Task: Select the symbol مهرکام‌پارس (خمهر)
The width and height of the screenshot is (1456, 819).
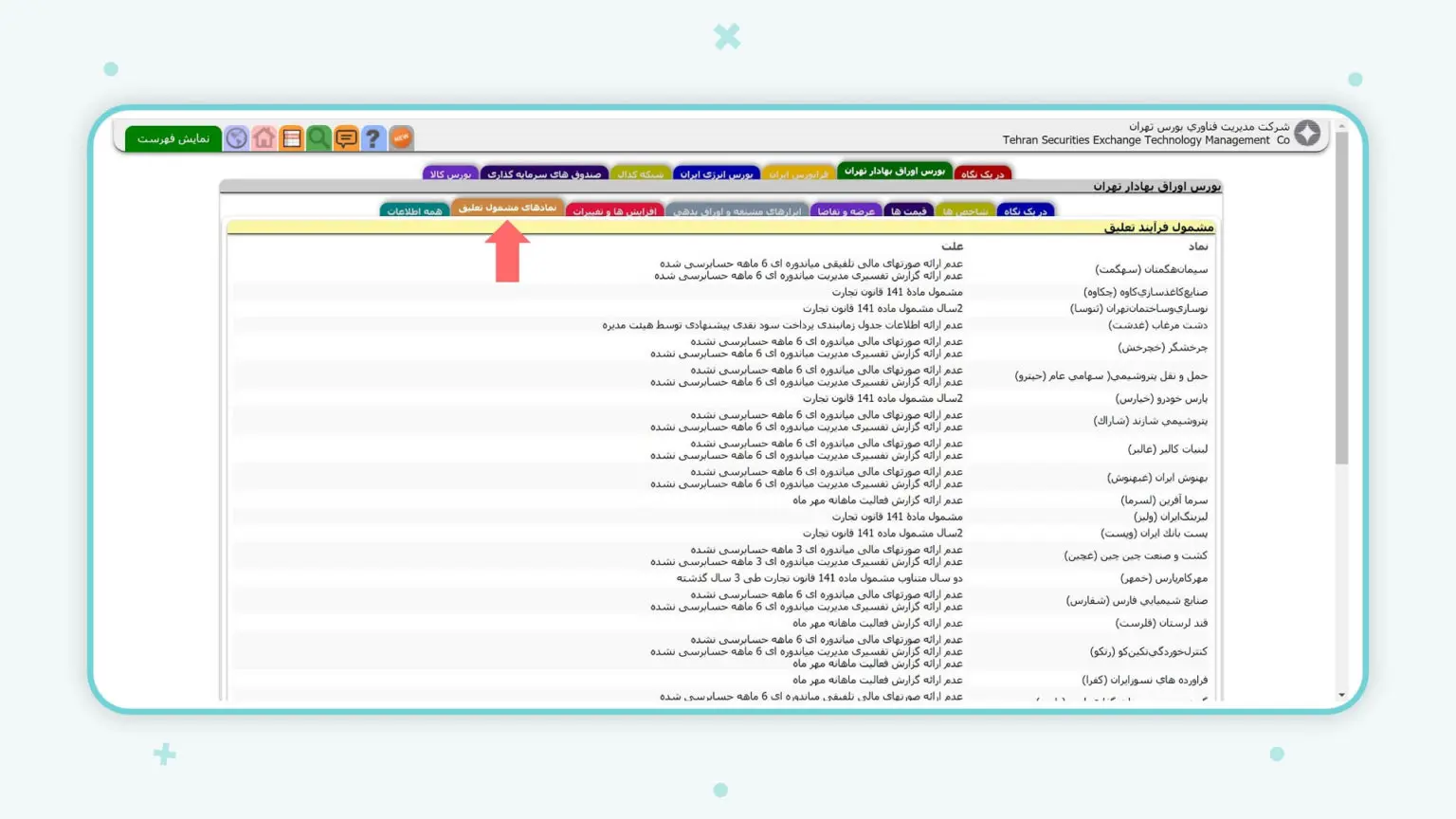Action: (1164, 578)
